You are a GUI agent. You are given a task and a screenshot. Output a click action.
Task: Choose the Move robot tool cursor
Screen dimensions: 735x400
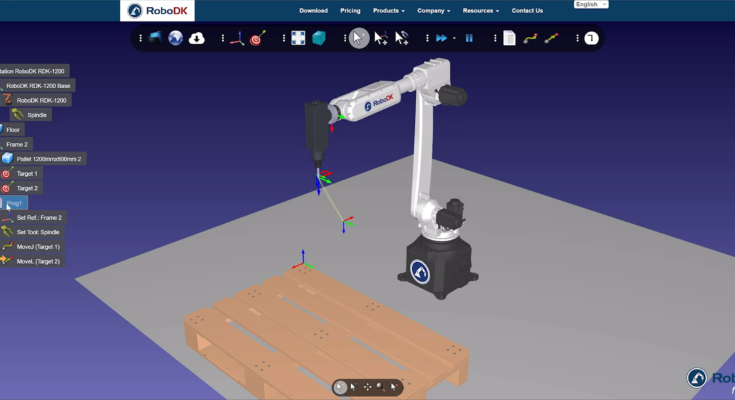coord(402,38)
